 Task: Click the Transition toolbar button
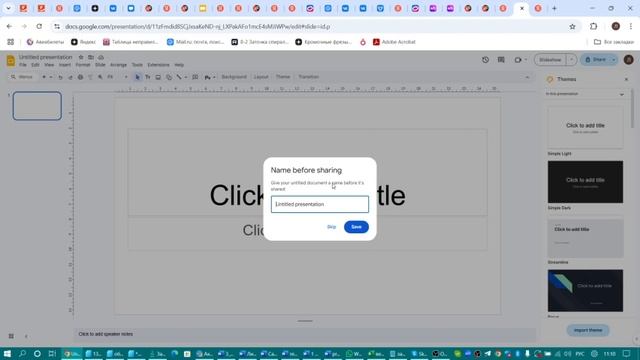click(x=309, y=77)
